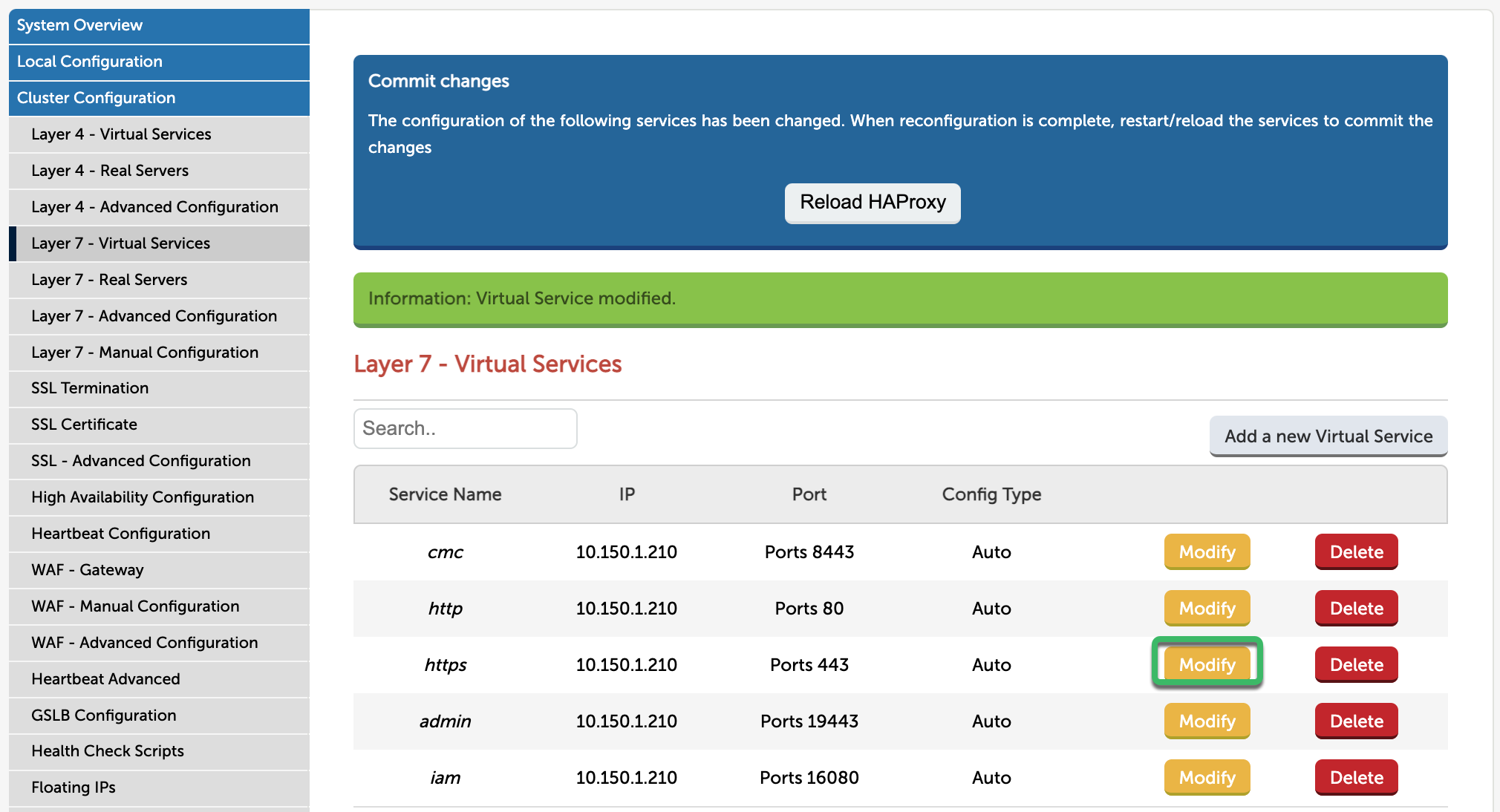The image size is (1500, 812).
Task: Focus the Search input field
Action: pyautogui.click(x=466, y=428)
